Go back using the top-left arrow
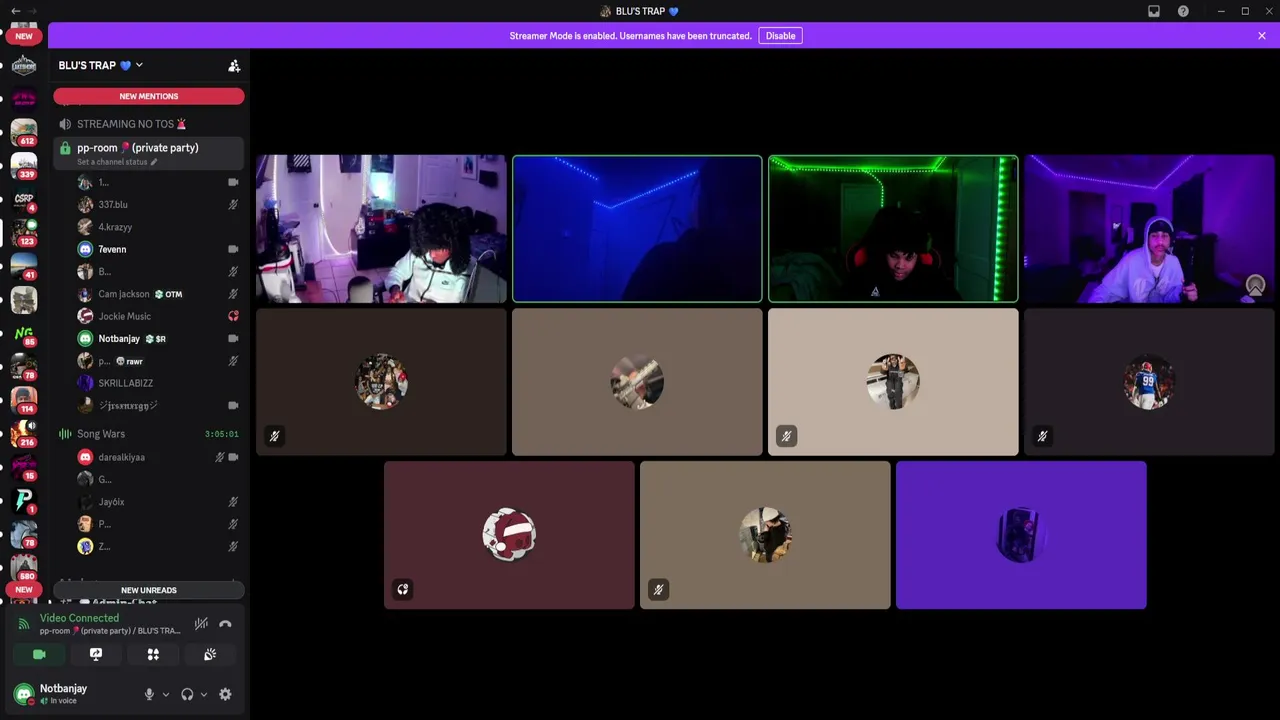This screenshot has width=1280, height=720. pyautogui.click(x=15, y=11)
